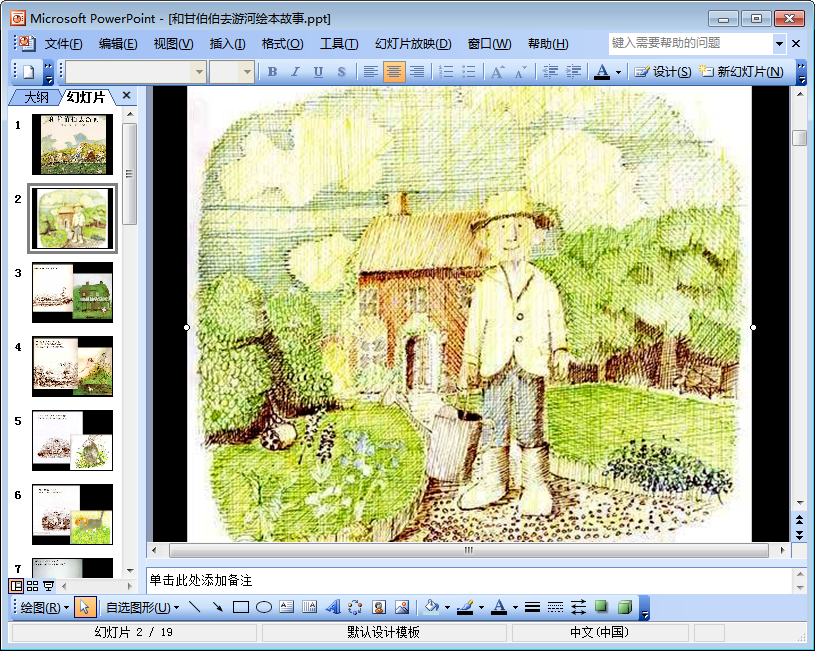Select slide 3 thumbnail

point(72,292)
